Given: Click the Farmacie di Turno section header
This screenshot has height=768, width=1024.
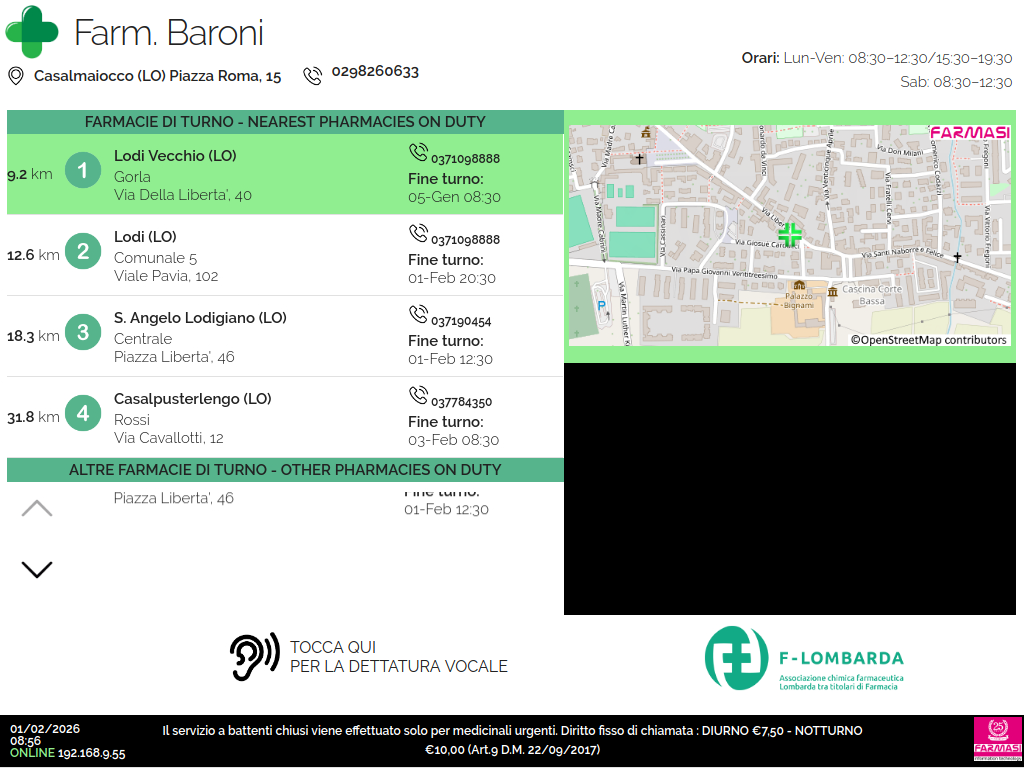Looking at the screenshot, I should 285,122.
